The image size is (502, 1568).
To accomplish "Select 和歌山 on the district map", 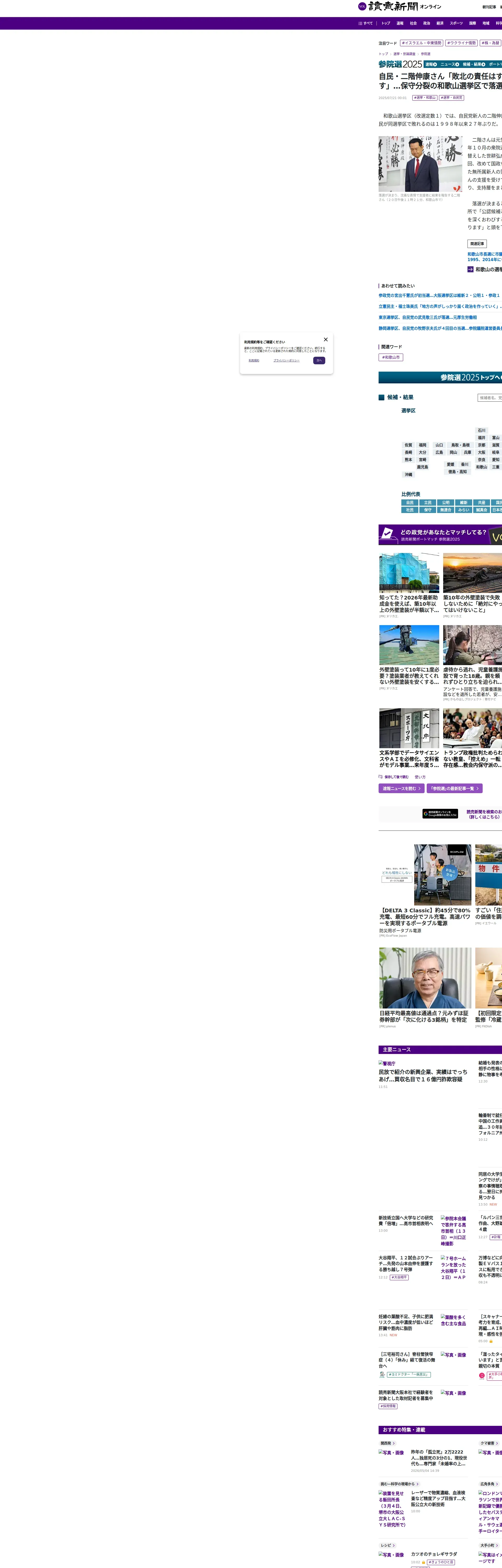I will (x=481, y=467).
